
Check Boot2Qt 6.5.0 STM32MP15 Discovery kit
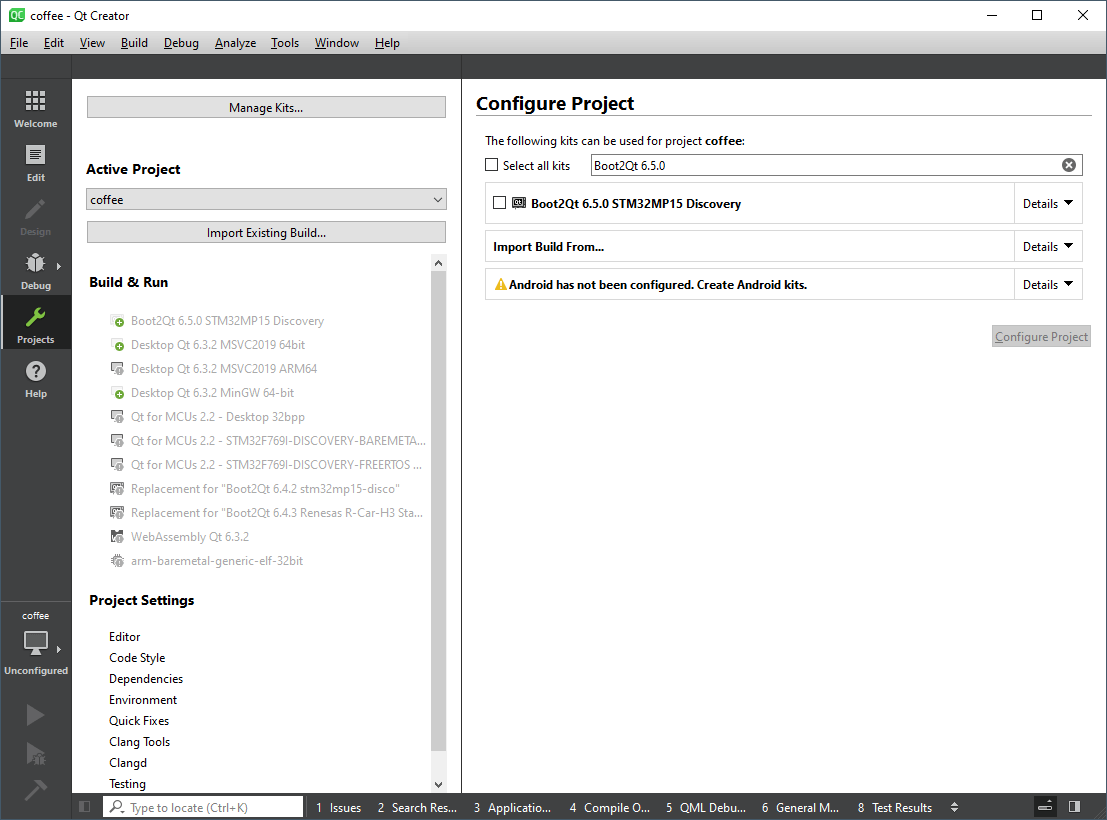pos(500,203)
